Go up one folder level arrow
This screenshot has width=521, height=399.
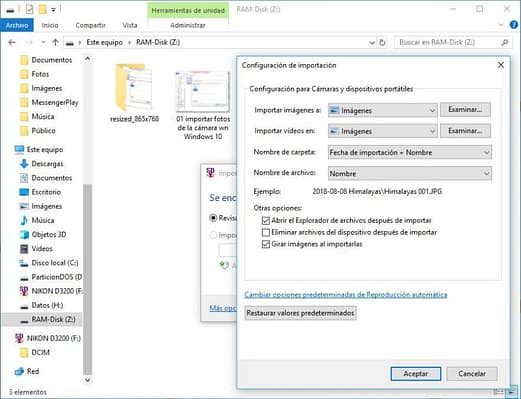55,42
